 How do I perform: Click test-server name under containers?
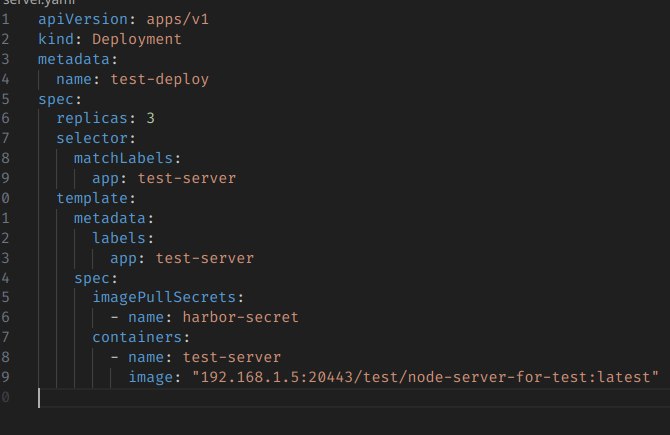[x=232, y=357]
